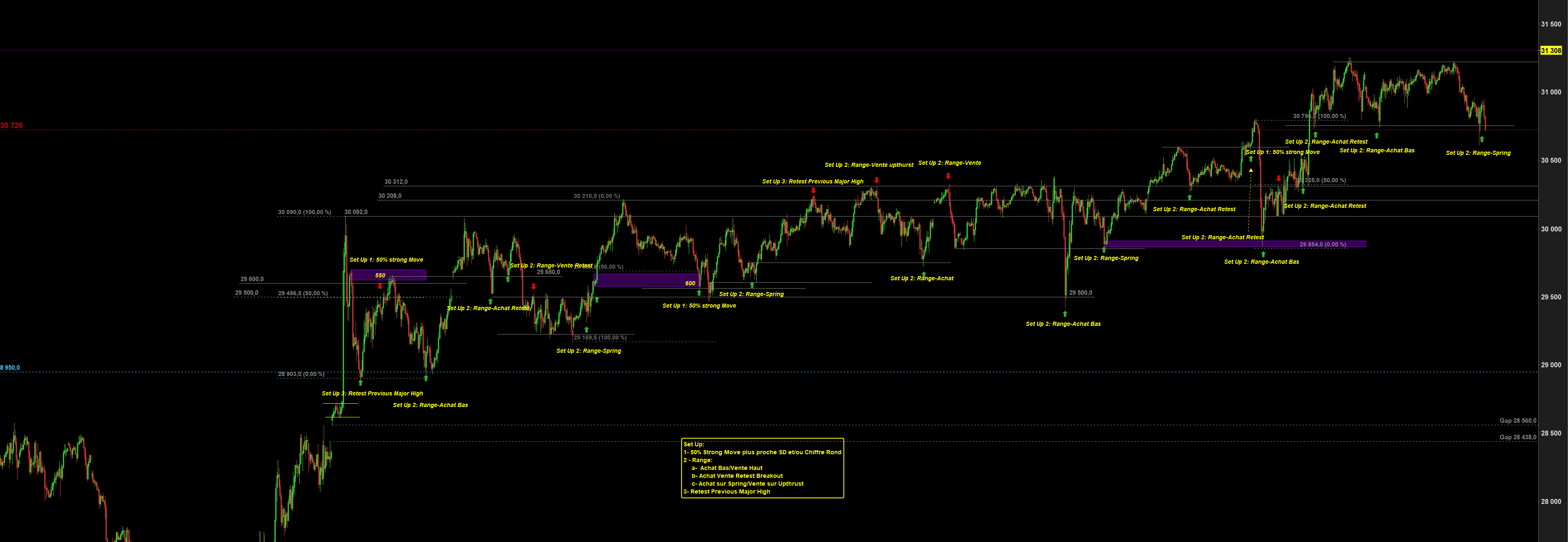Image resolution: width=1568 pixels, height=542 pixels.
Task: Select the 30 312,0 horizontal level label
Action: pyautogui.click(x=396, y=181)
